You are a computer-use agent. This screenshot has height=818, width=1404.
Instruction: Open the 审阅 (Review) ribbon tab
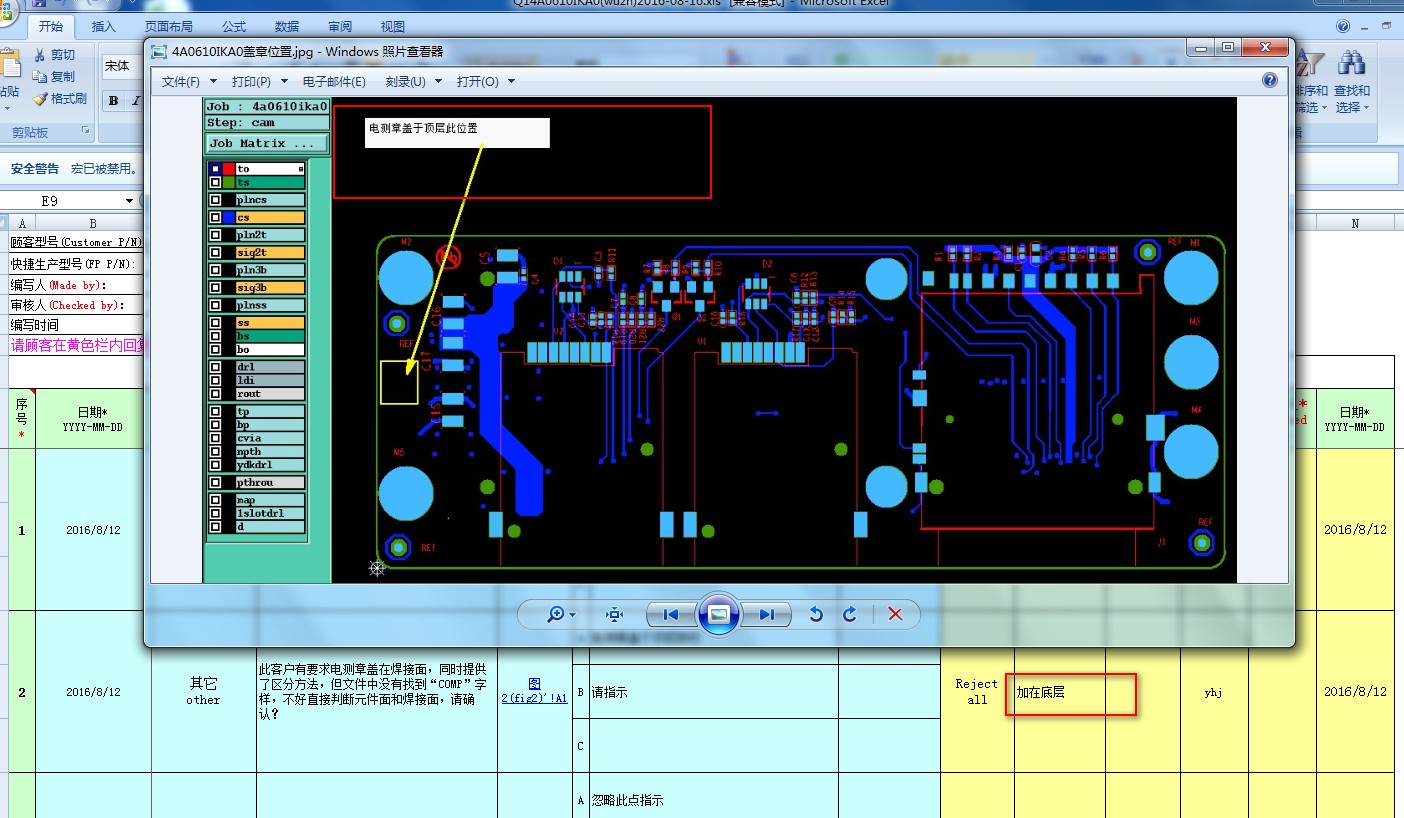click(340, 27)
